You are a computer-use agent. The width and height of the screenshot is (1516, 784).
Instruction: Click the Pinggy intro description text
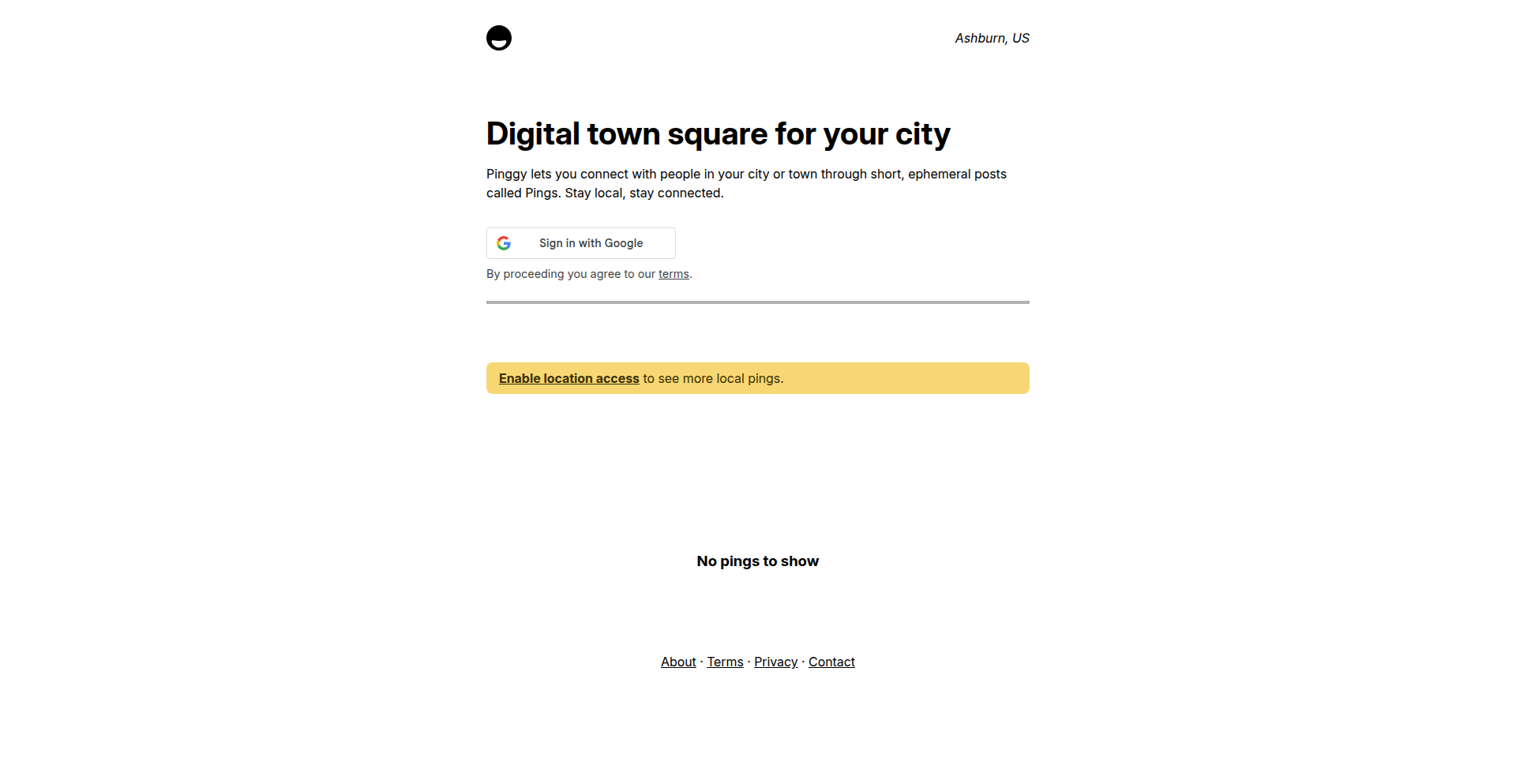[746, 183]
